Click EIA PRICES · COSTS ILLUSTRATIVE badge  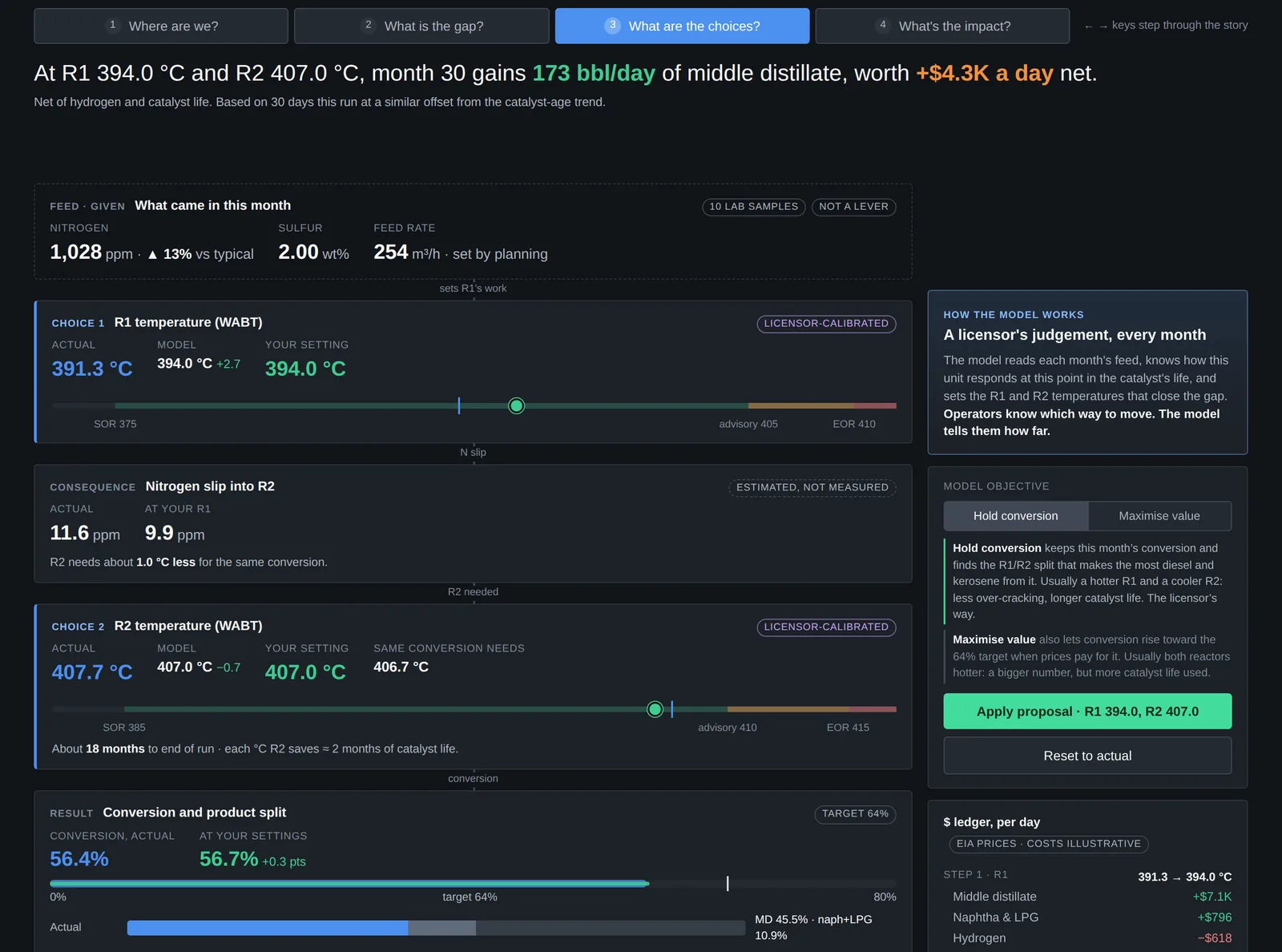(1049, 844)
